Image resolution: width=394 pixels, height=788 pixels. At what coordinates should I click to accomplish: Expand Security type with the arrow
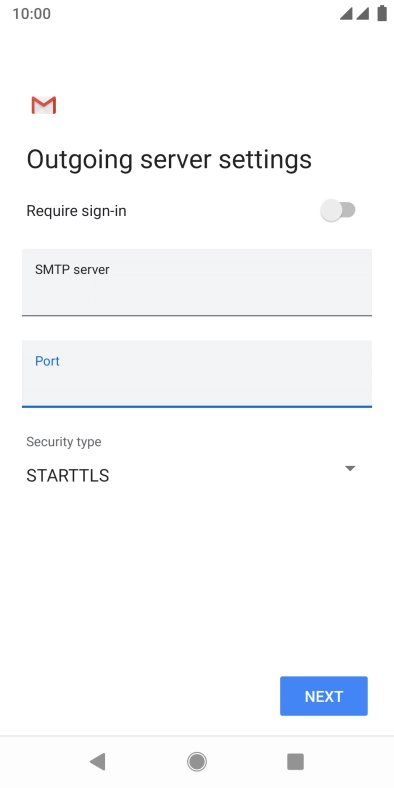350,468
